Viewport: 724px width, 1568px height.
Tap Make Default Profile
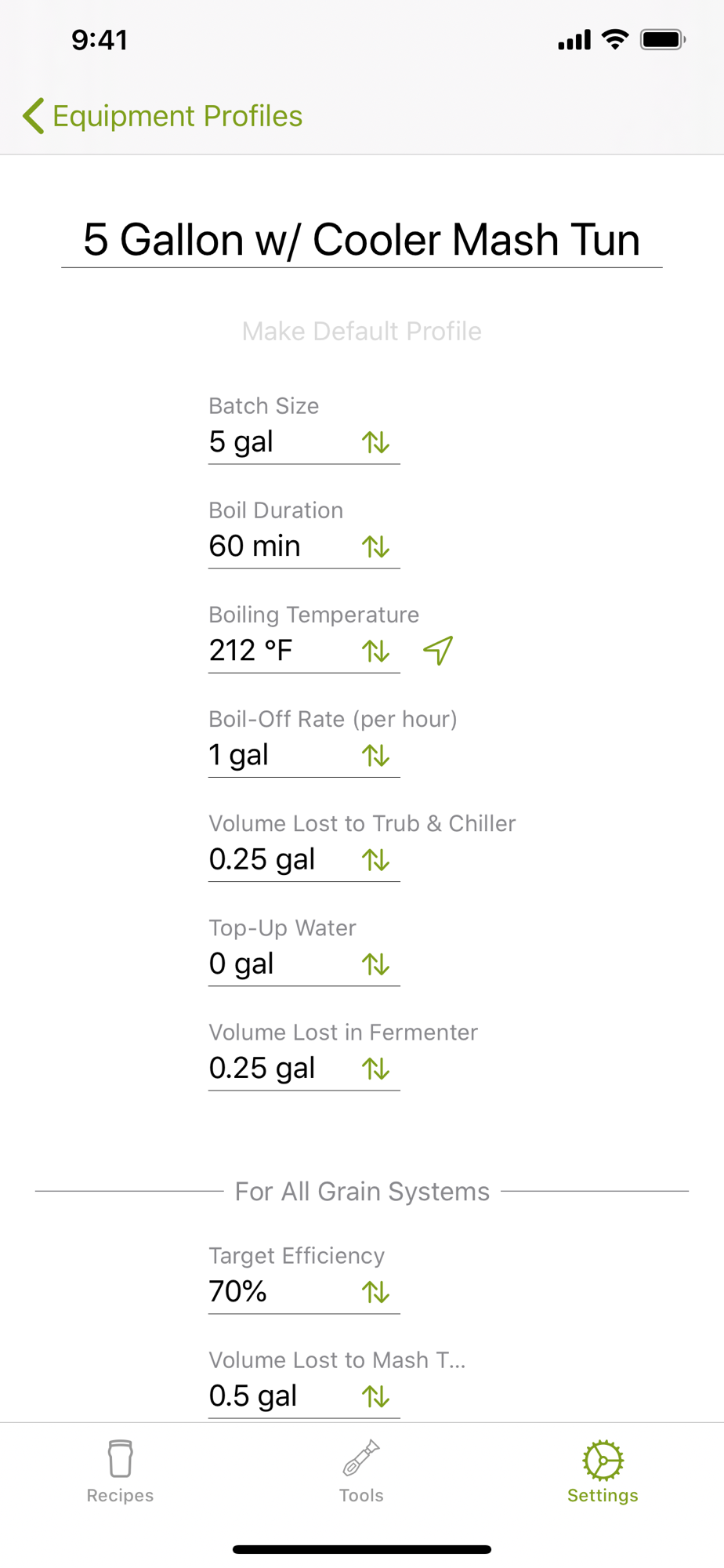(x=362, y=331)
